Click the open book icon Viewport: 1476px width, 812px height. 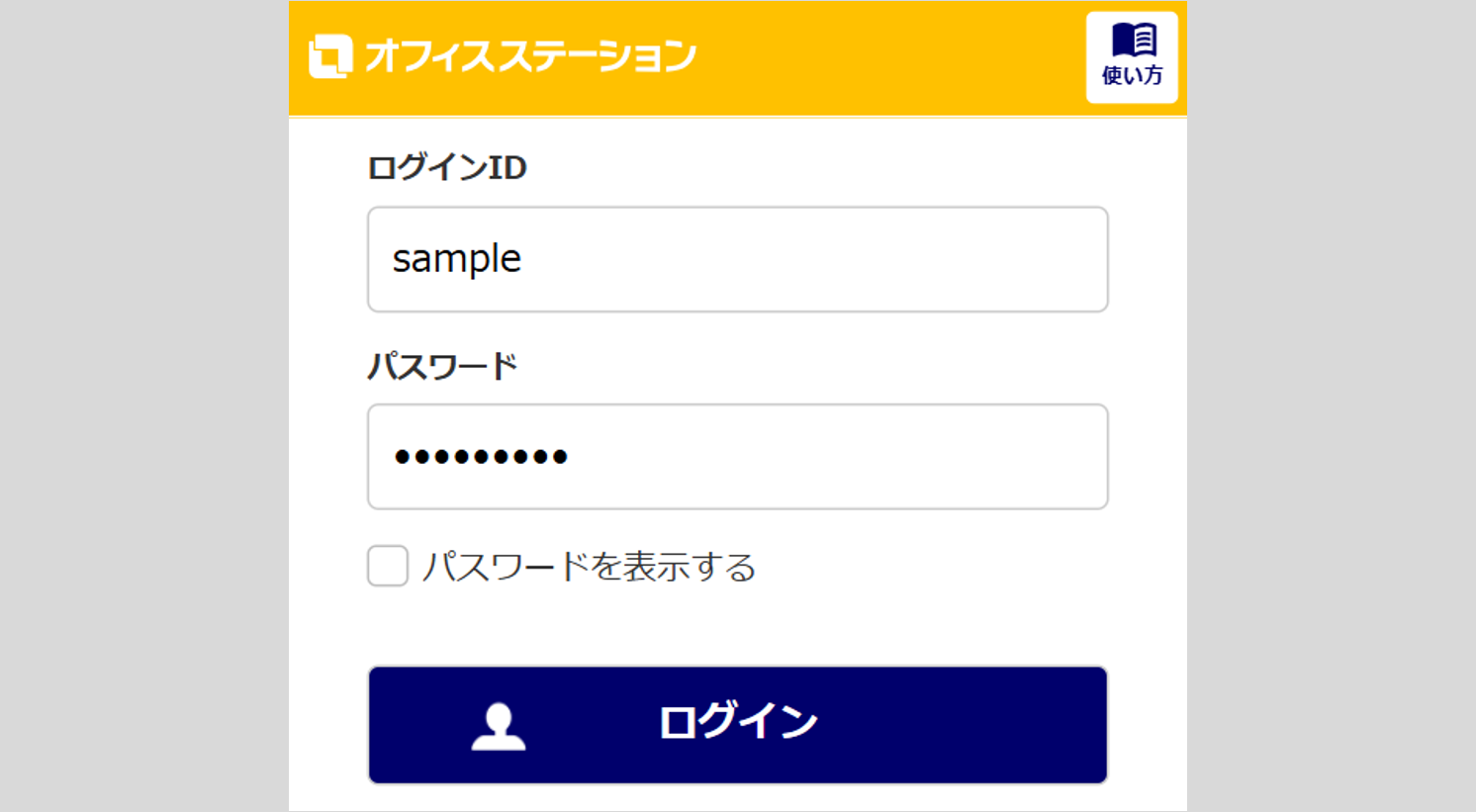pos(1133,41)
